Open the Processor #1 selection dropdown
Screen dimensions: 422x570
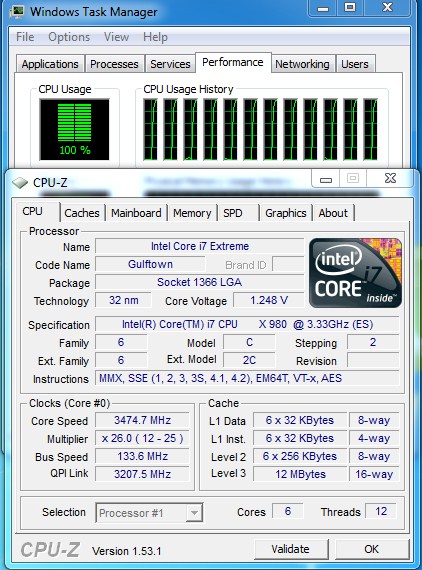[x=194, y=513]
